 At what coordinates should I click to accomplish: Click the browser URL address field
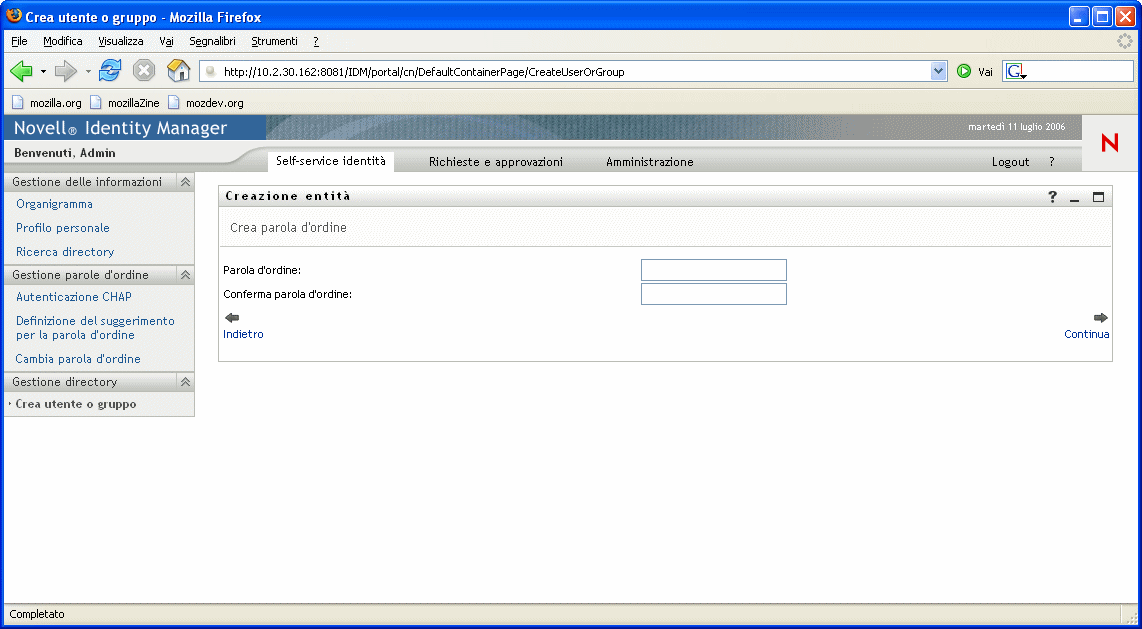click(x=564, y=71)
